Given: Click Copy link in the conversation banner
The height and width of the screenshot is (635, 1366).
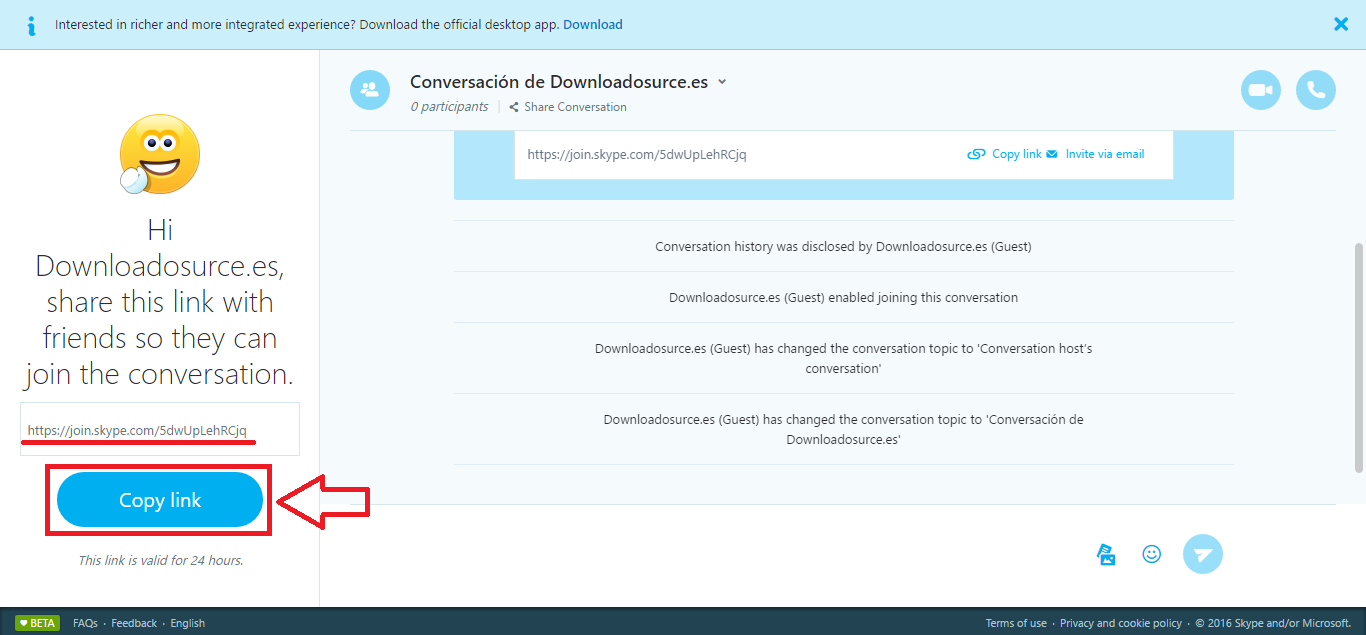Looking at the screenshot, I should coord(1017,154).
